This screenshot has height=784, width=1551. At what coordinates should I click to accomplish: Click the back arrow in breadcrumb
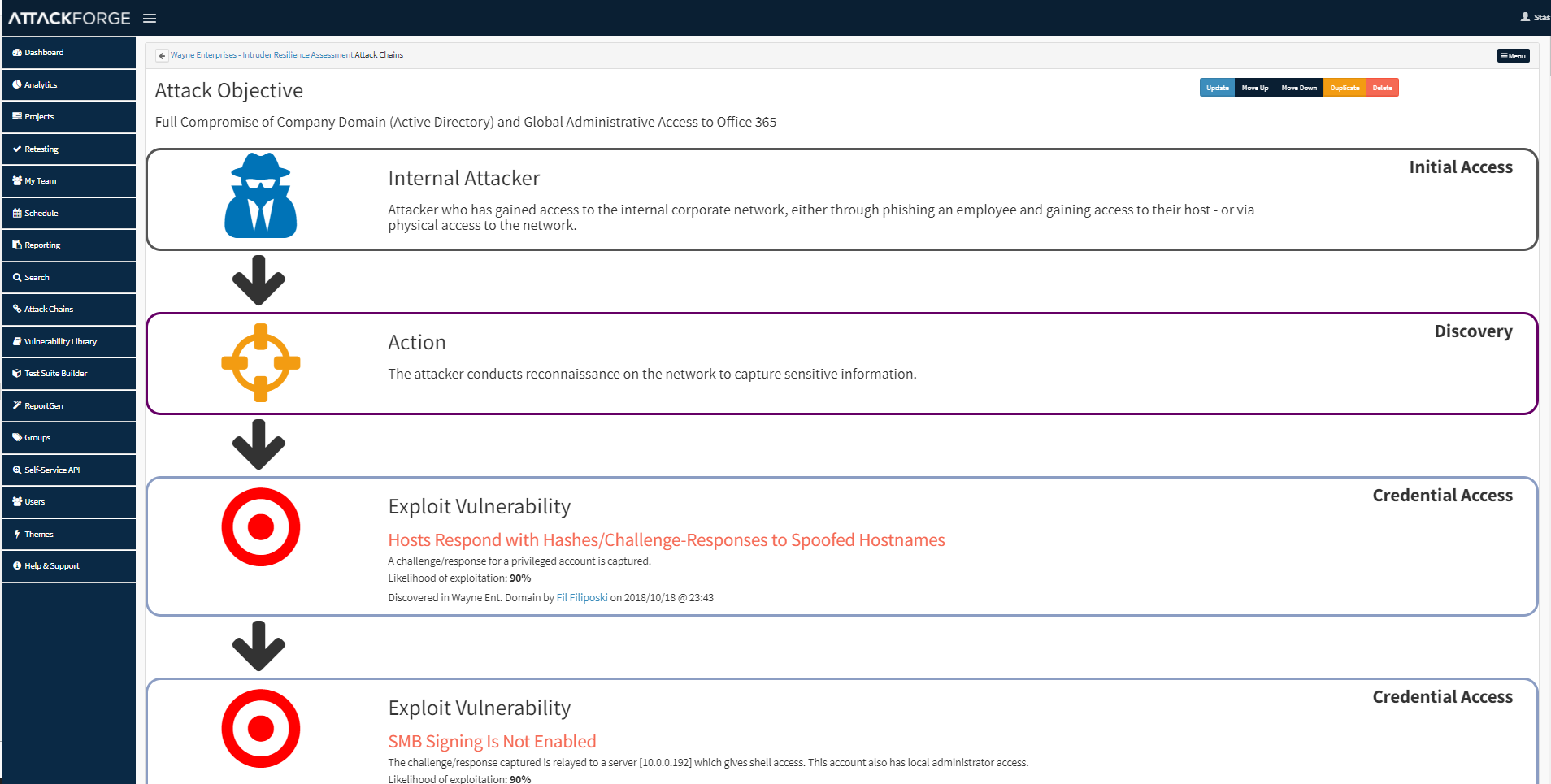click(162, 55)
